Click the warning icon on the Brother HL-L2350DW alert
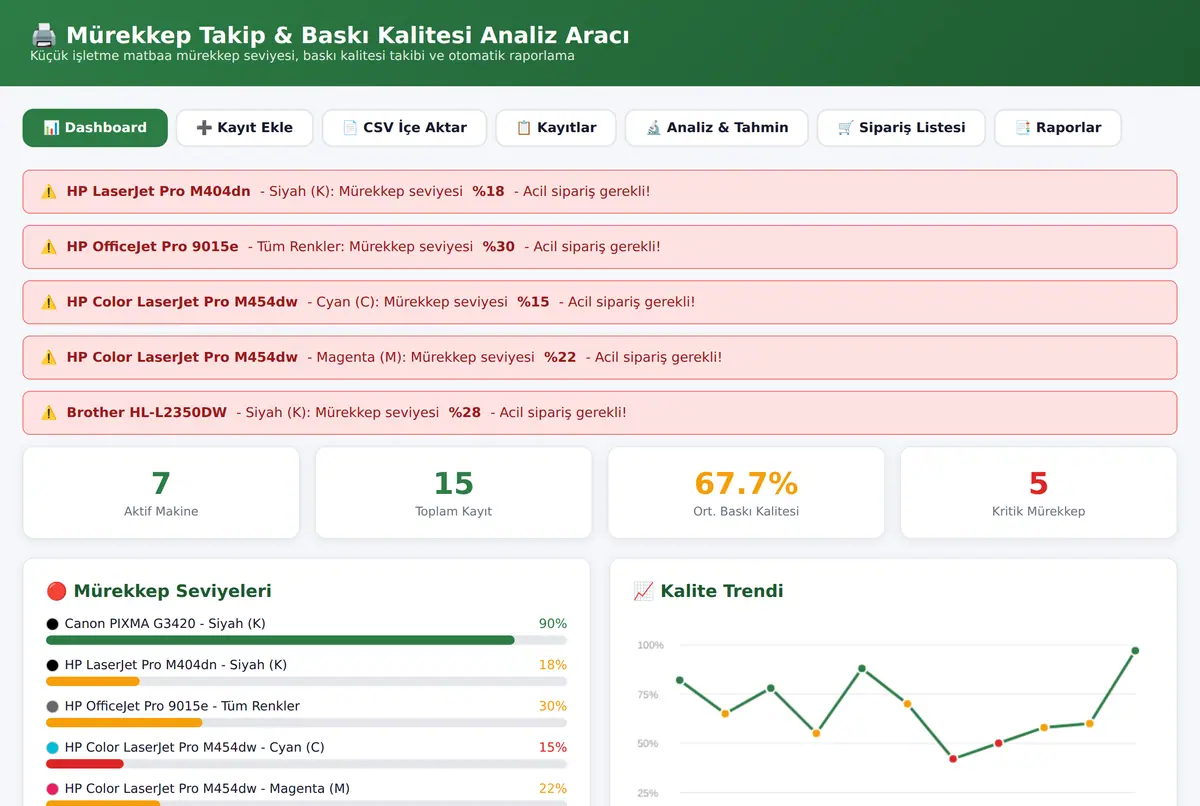This screenshot has height=806, width=1200. (49, 412)
